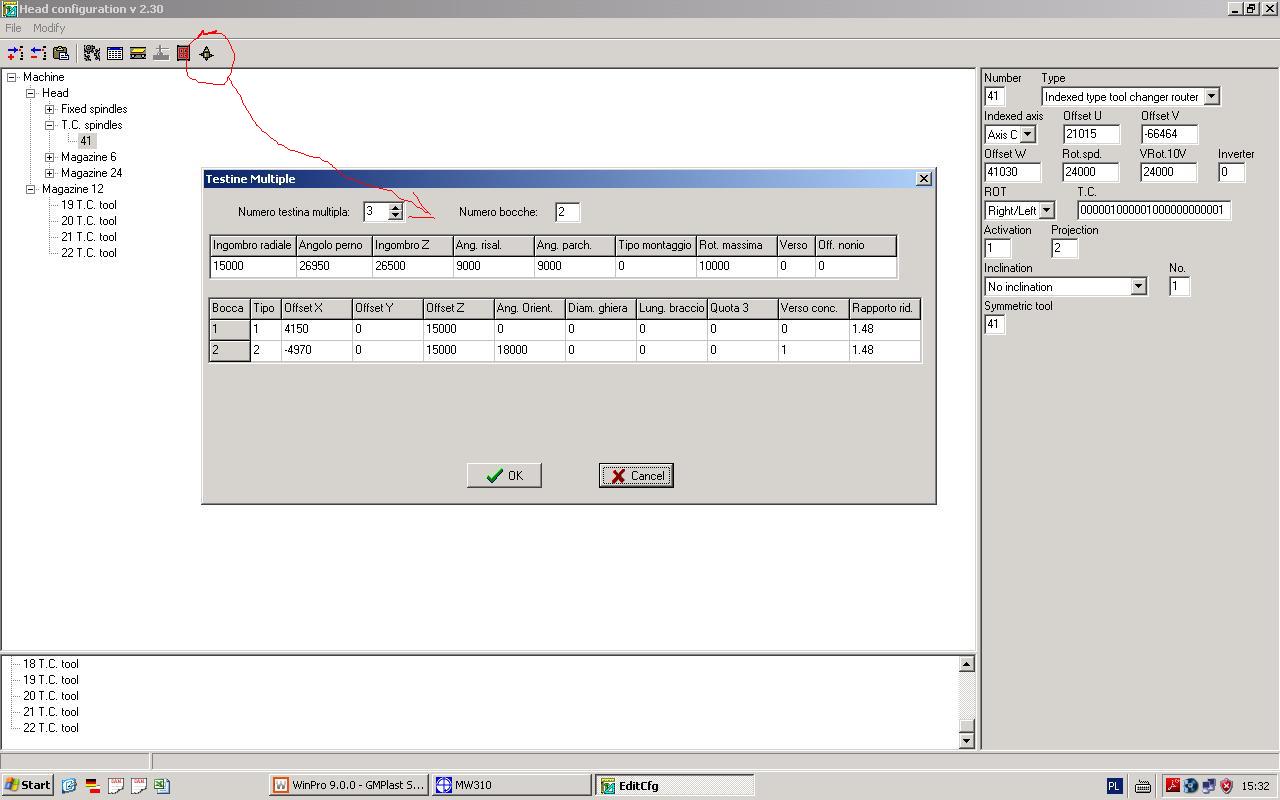Click the Inverter field
This screenshot has width=1280, height=800.
pos(1231,172)
